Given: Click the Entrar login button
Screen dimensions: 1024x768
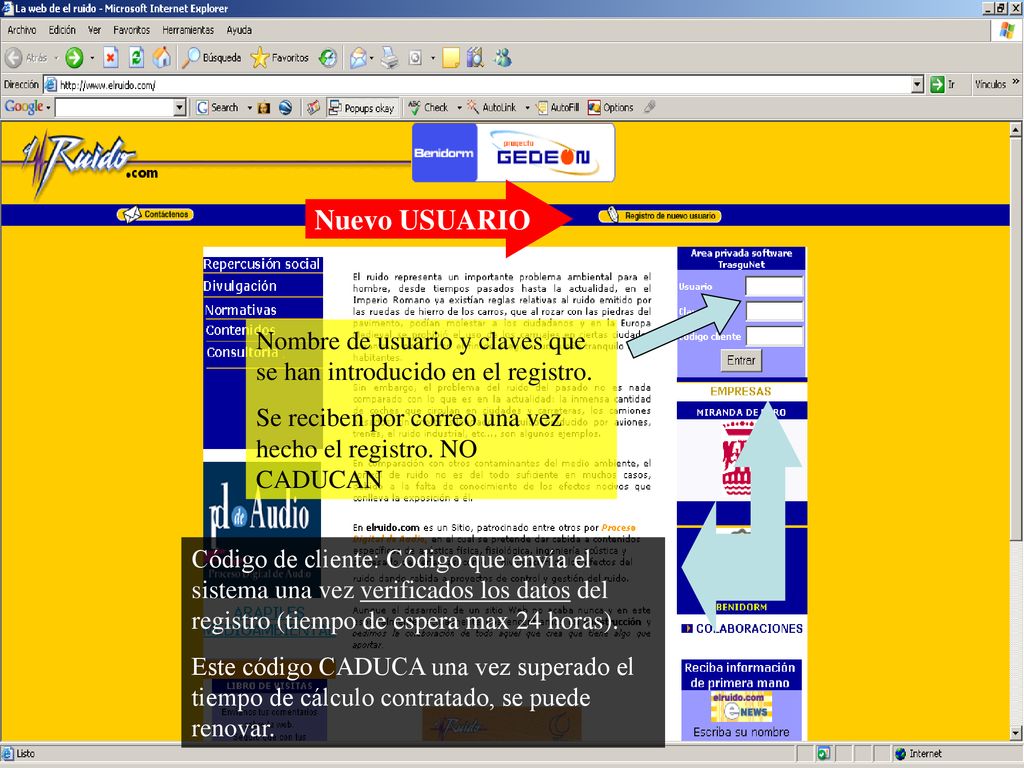Looking at the screenshot, I should 741,360.
